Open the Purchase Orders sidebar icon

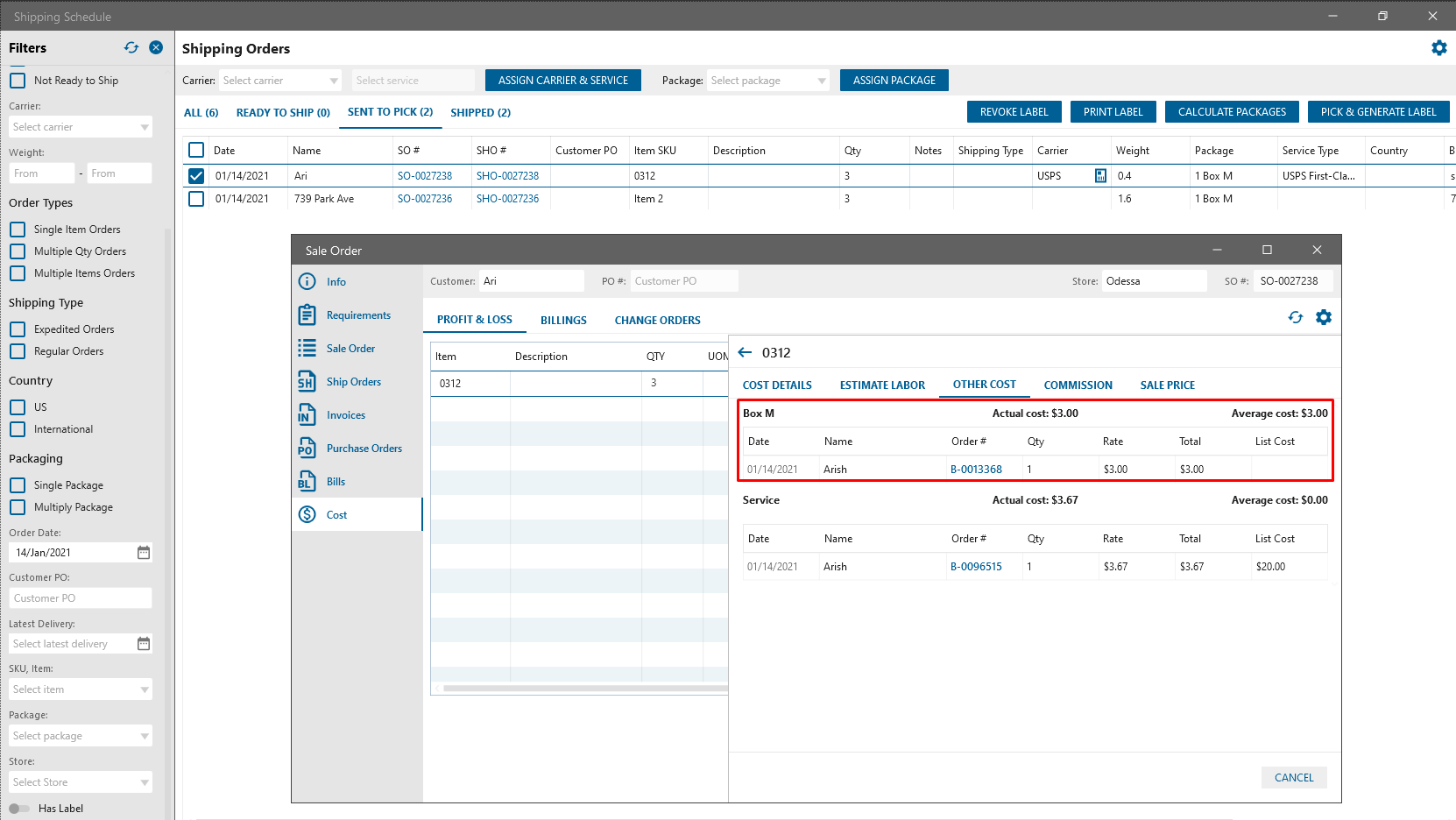point(307,449)
